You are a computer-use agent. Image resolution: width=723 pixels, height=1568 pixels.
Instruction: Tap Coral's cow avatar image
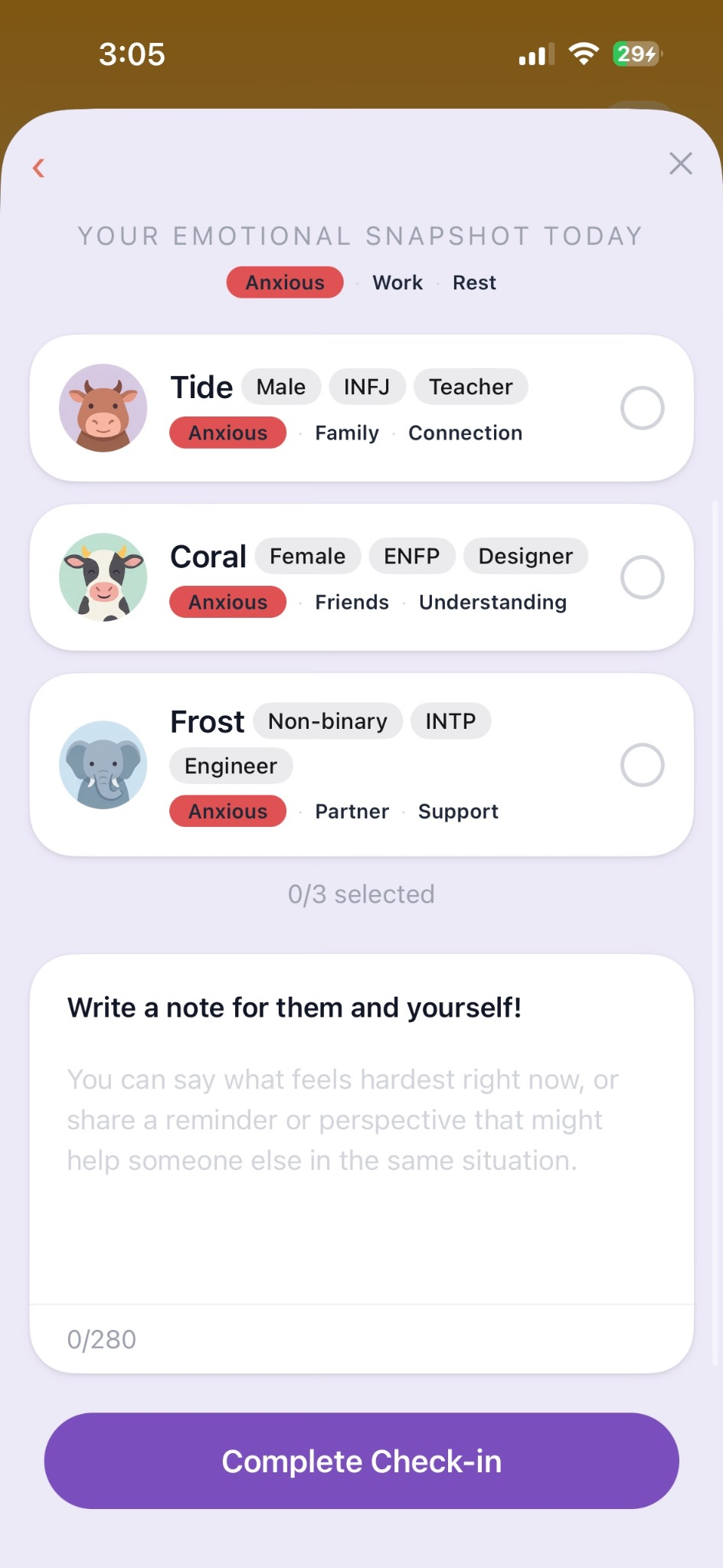point(103,577)
